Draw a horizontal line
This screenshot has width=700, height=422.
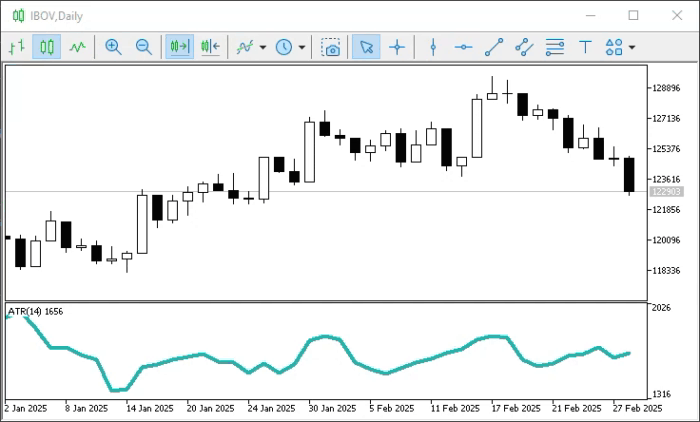pyautogui.click(x=463, y=46)
